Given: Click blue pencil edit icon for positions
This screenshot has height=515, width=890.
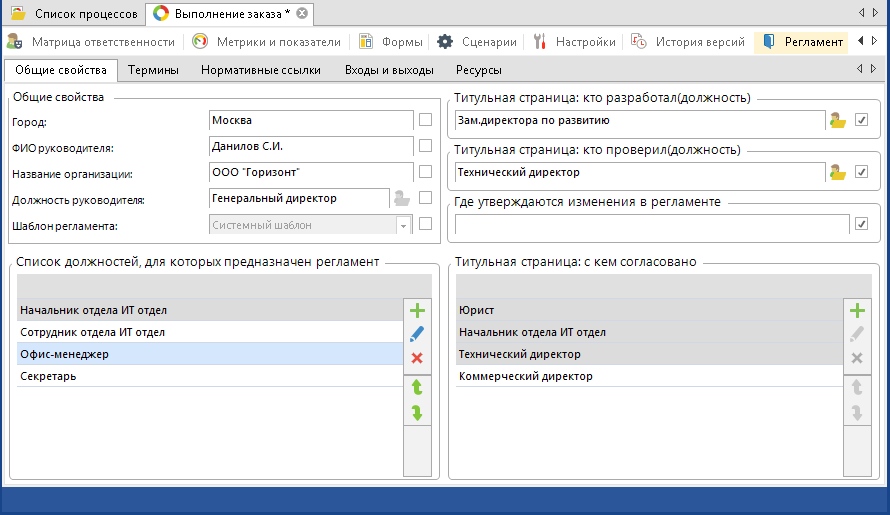Looking at the screenshot, I should (x=417, y=334).
